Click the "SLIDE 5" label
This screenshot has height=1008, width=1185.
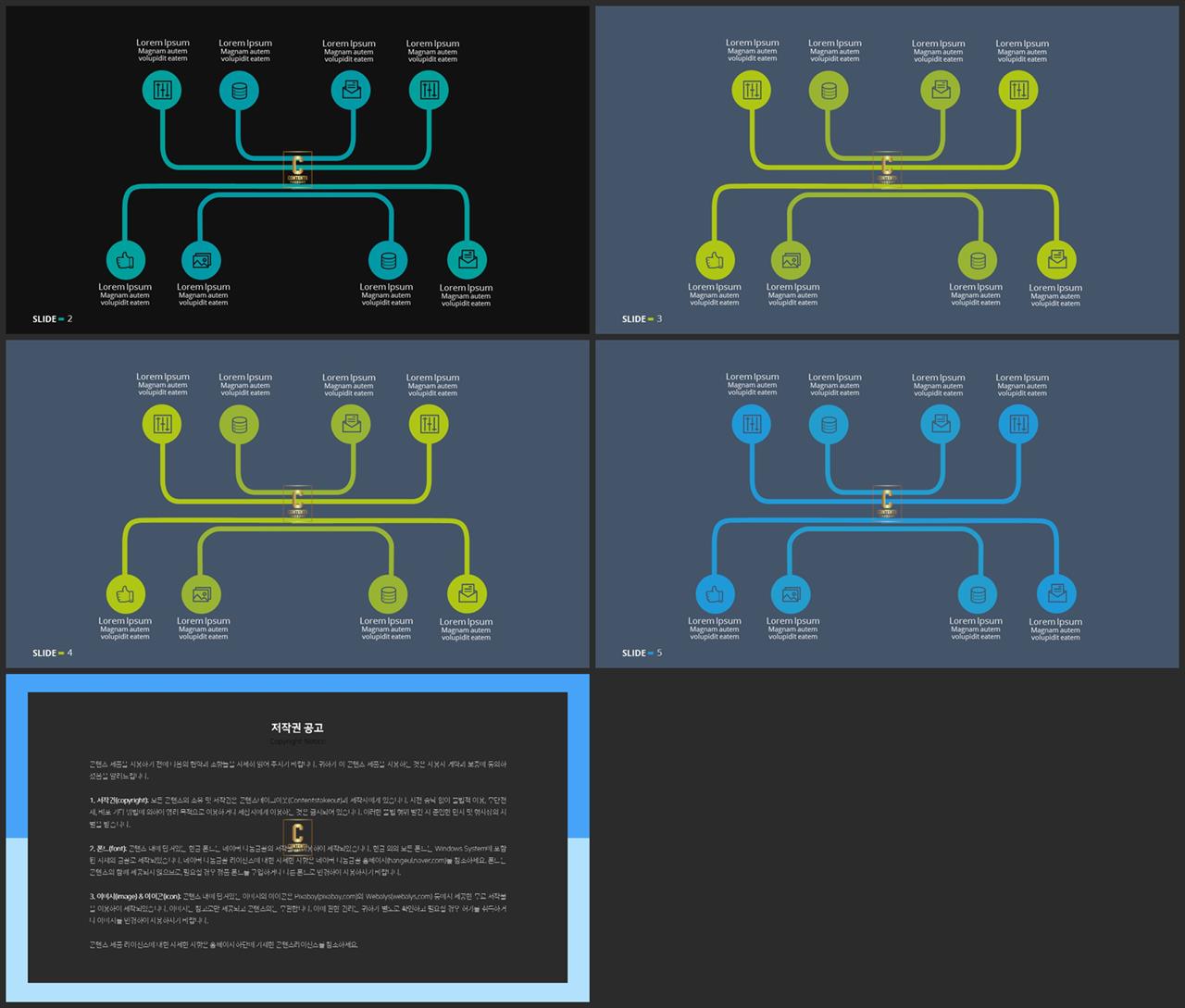point(642,653)
